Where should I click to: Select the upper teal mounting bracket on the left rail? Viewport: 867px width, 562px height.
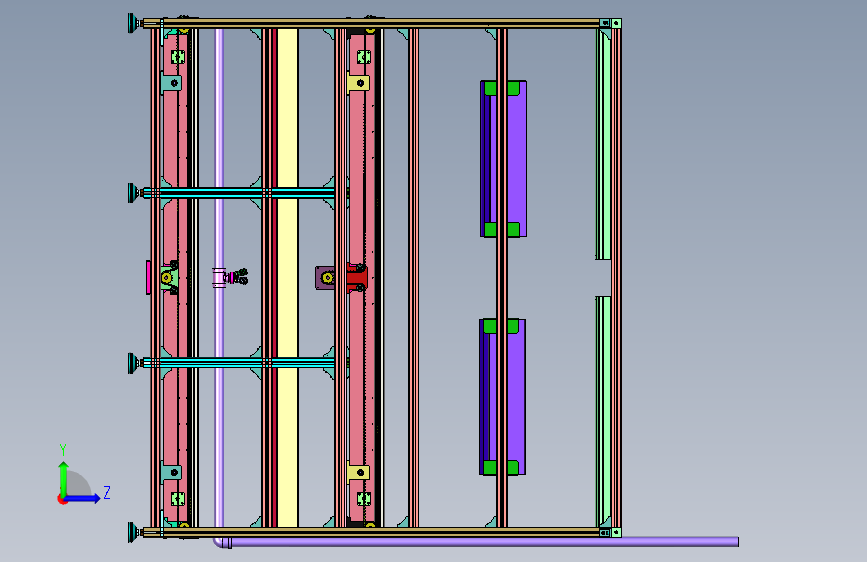click(171, 83)
